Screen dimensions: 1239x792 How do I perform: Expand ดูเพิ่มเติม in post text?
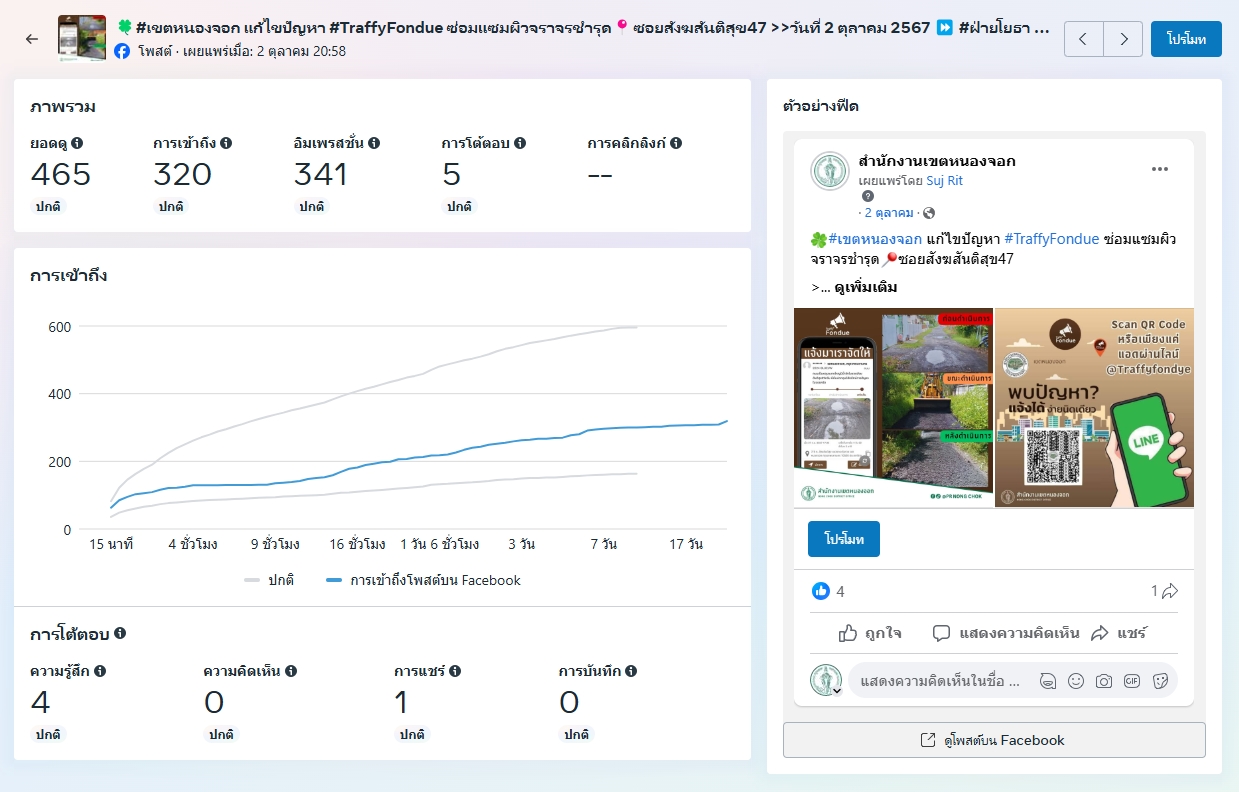[x=865, y=287]
